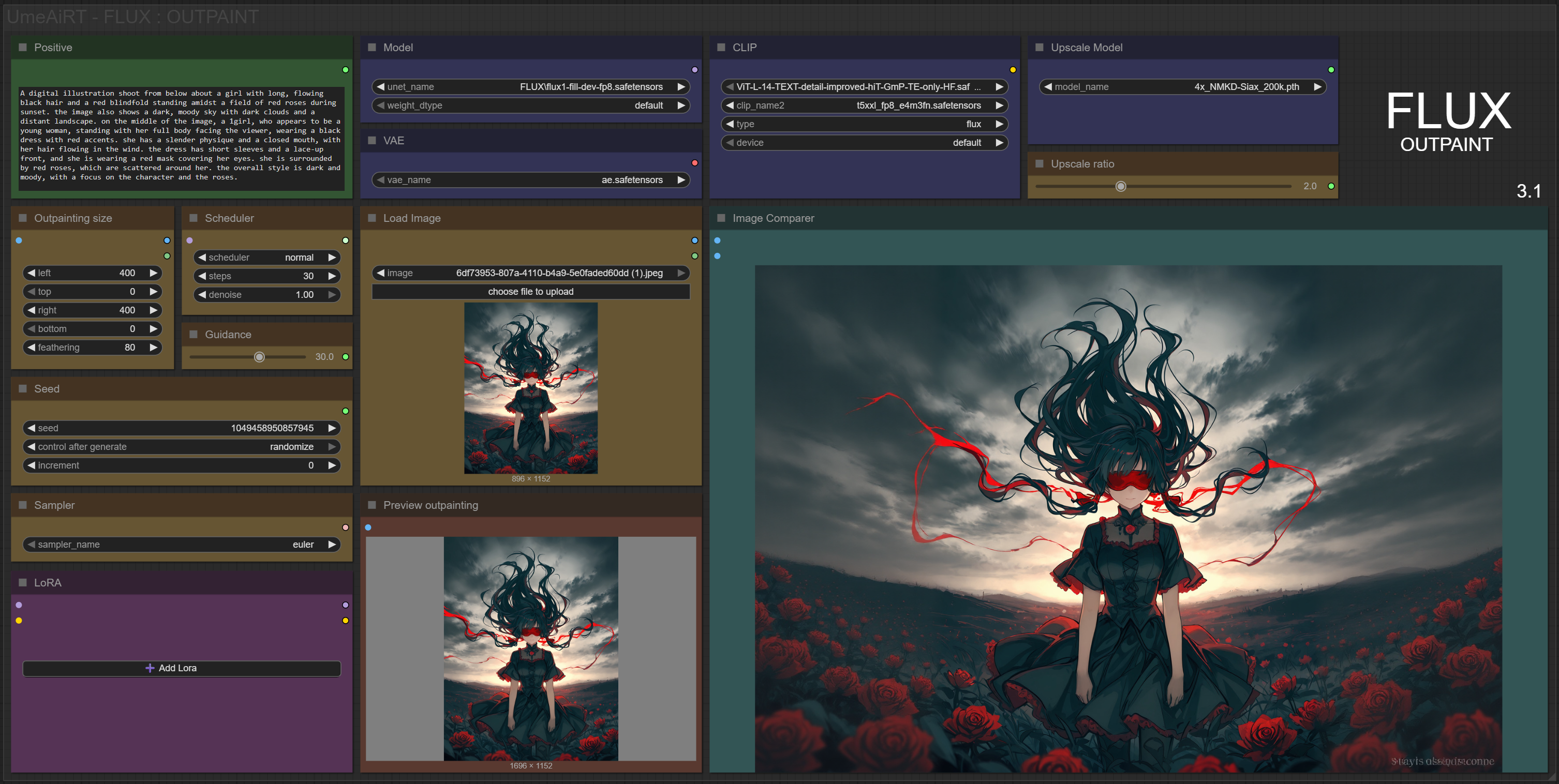Viewport: 1559px width, 784px height.
Task: Click the Upscale Model node title
Action: click(x=1086, y=47)
